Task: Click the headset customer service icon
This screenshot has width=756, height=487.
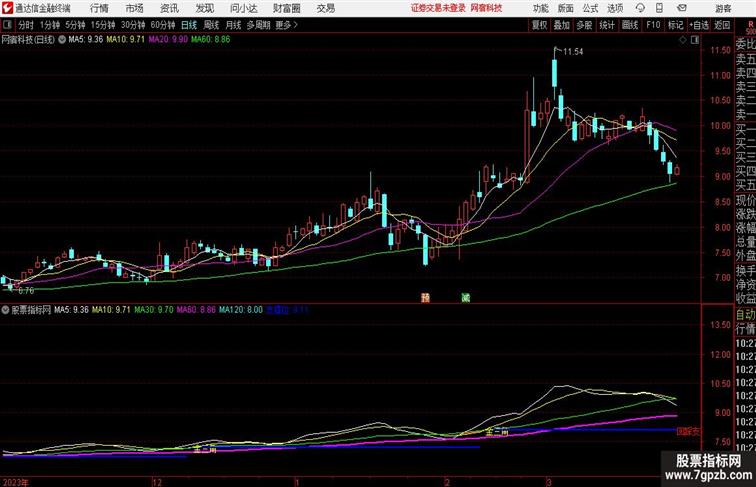Action: click(x=640, y=8)
